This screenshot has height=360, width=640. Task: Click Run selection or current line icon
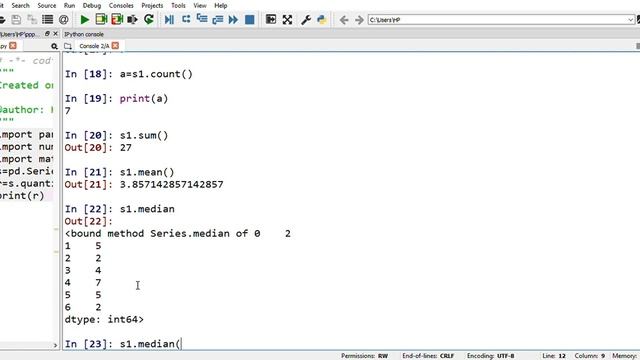click(132, 20)
